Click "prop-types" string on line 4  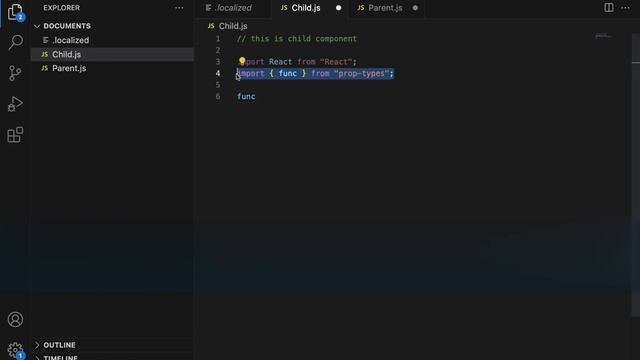click(x=361, y=73)
